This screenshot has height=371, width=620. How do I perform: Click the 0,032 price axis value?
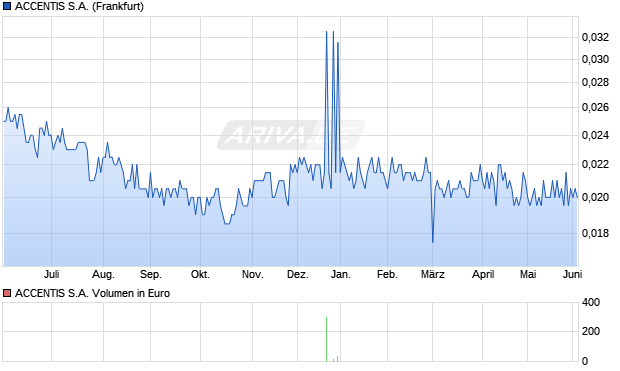pyautogui.click(x=595, y=38)
